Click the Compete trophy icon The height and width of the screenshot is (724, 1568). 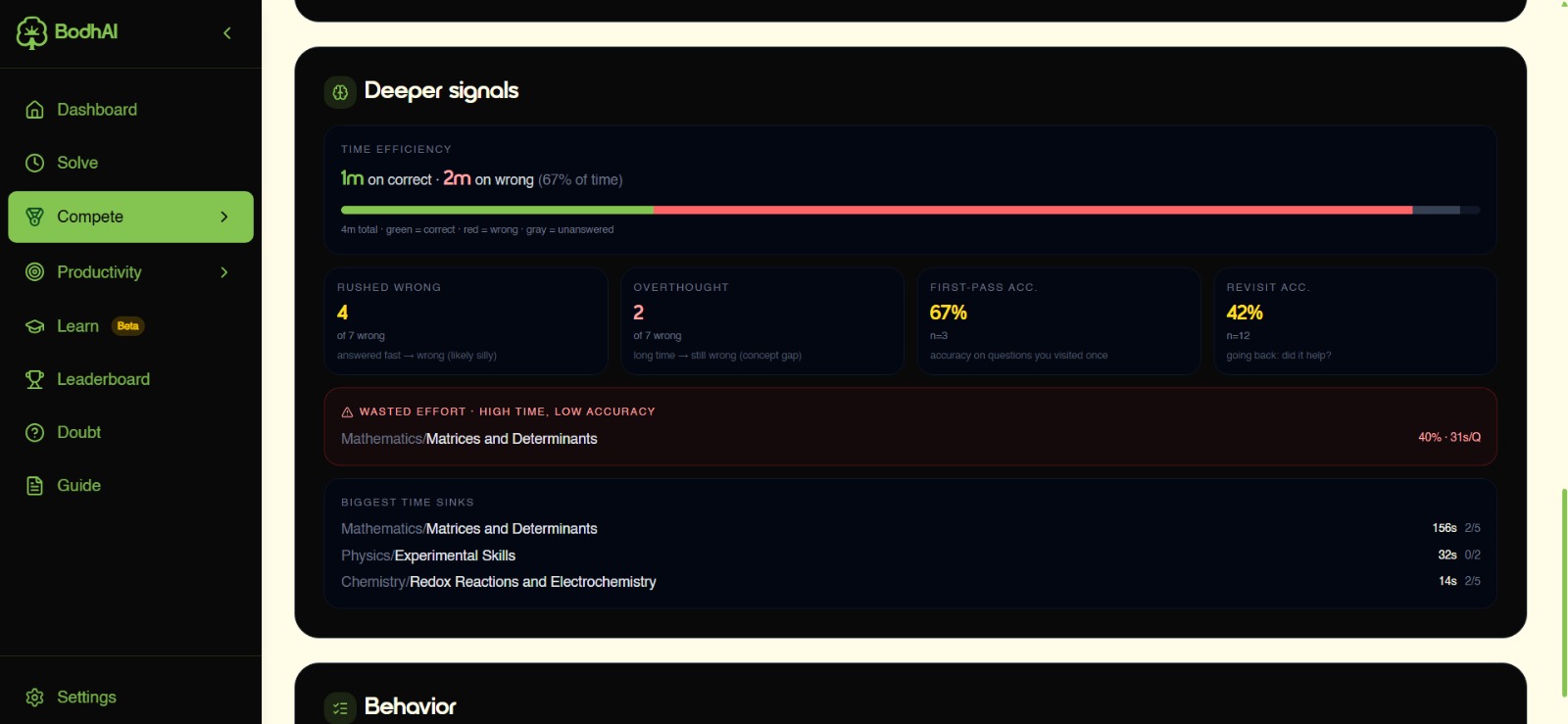tap(34, 217)
